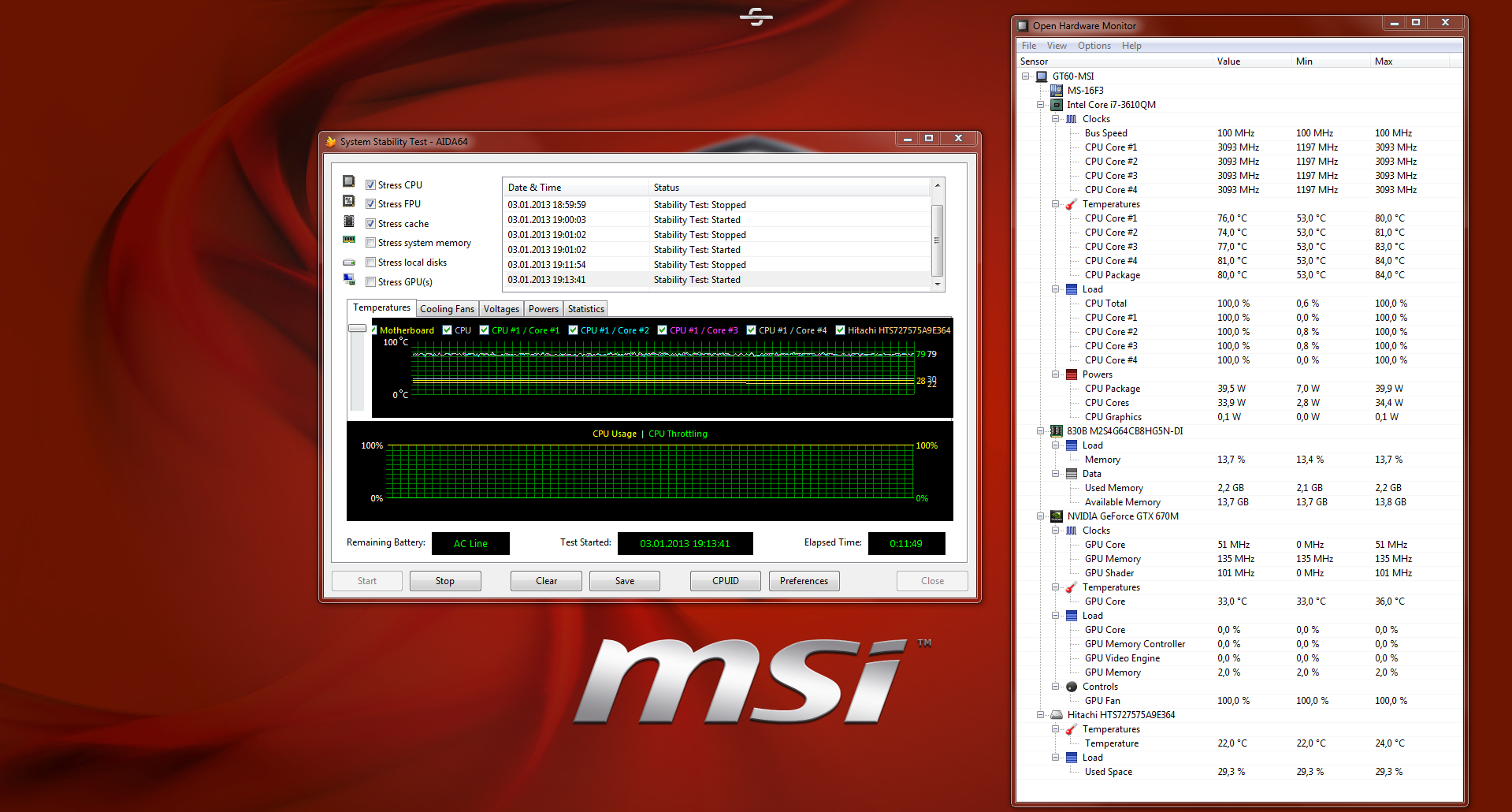Viewport: 1512px width, 812px height.
Task: Collapse the Powers group
Action: pyautogui.click(x=1056, y=374)
